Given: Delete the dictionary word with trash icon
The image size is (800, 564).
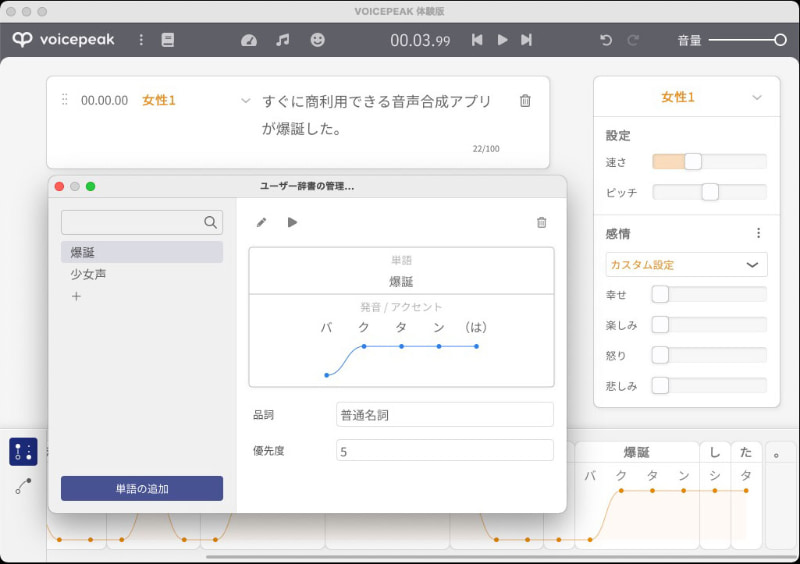Looking at the screenshot, I should coord(541,223).
